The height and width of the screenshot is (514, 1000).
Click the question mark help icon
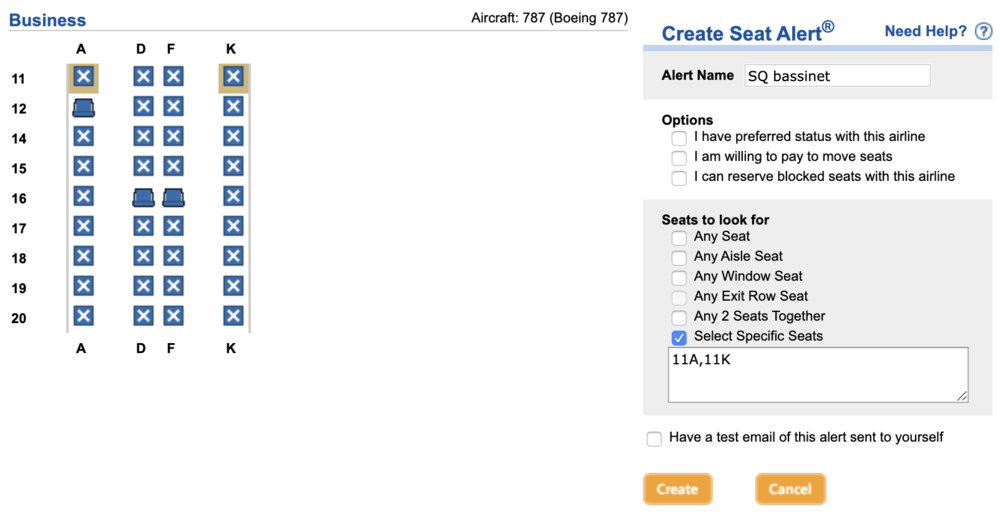pos(983,32)
